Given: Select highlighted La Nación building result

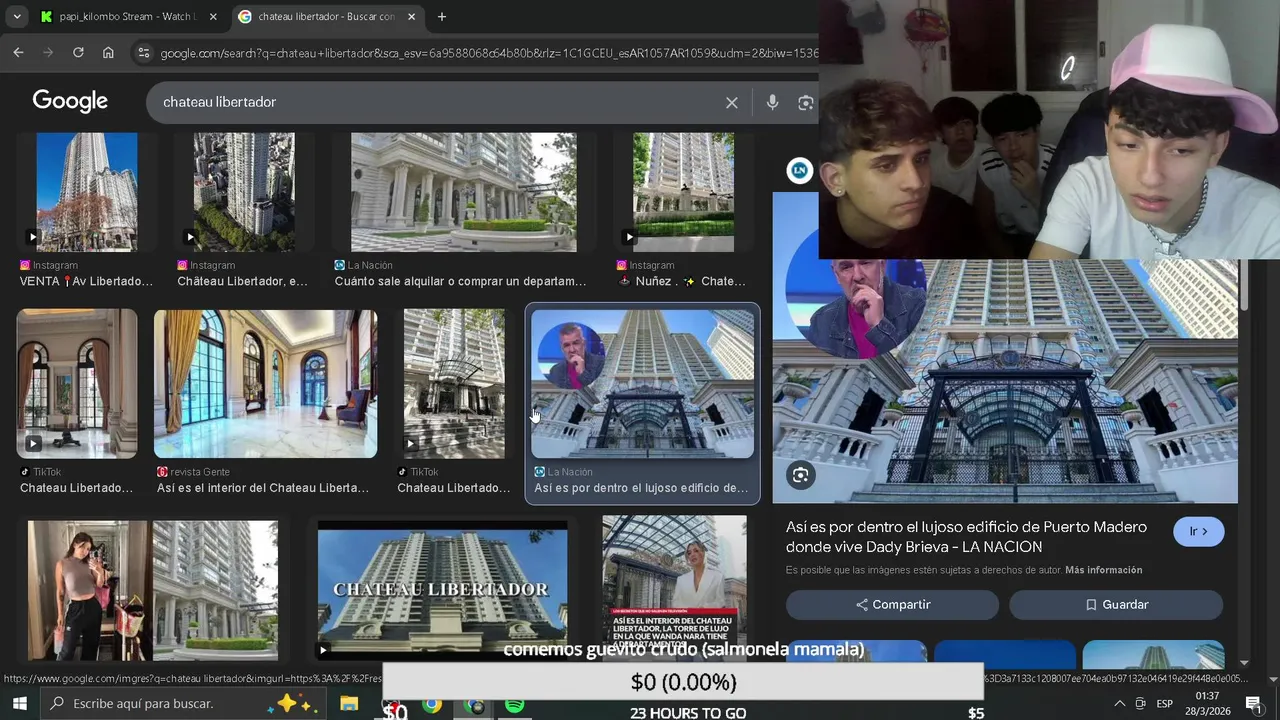Looking at the screenshot, I should pyautogui.click(x=642, y=383).
